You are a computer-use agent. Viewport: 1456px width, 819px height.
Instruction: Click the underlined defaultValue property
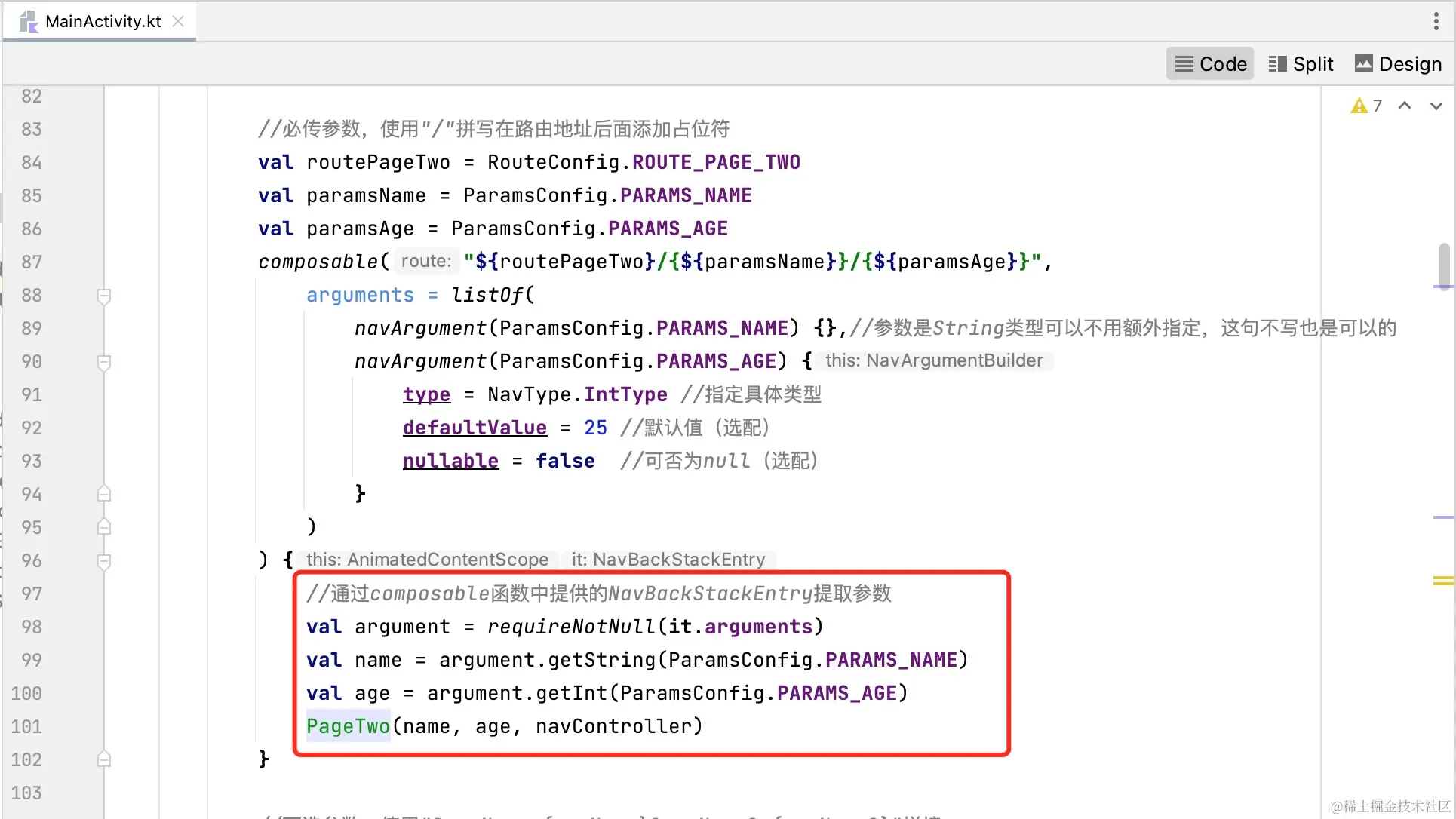click(475, 428)
